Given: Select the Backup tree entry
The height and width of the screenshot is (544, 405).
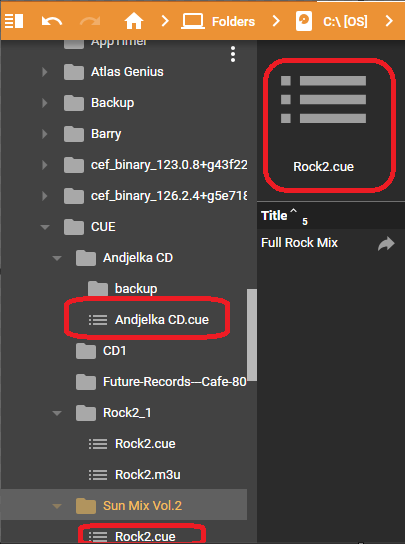Looking at the screenshot, I should 112,103.
